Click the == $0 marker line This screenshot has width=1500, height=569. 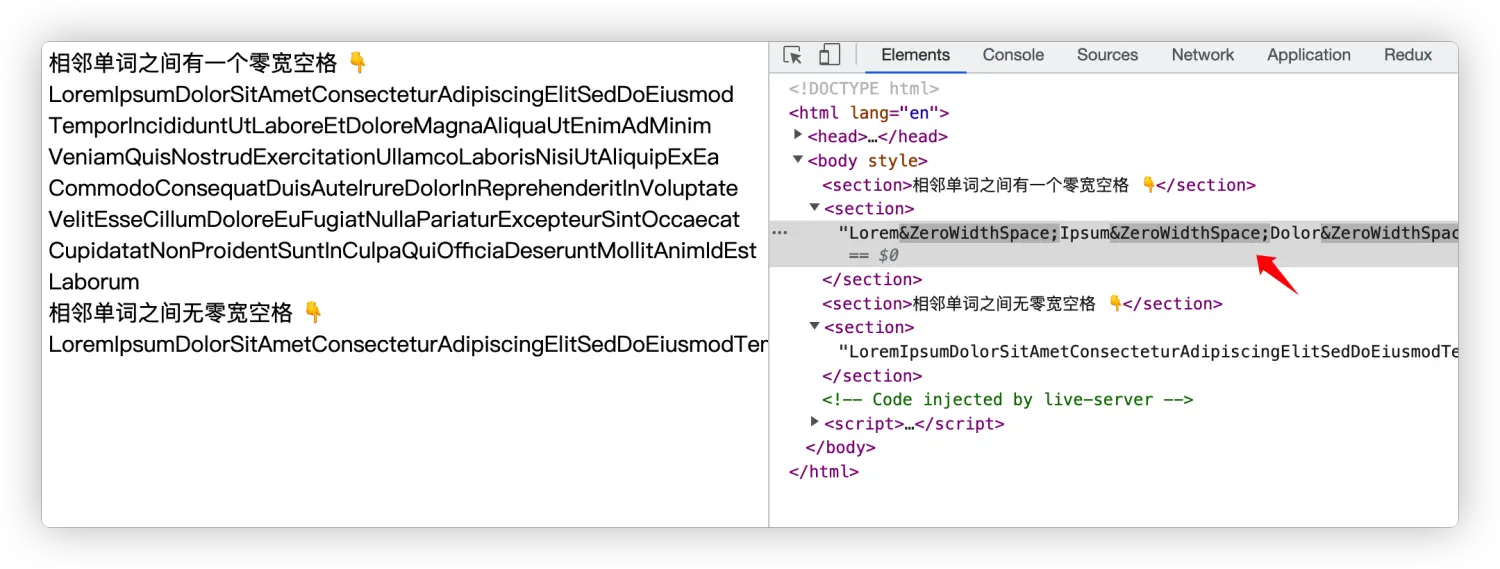click(873, 256)
